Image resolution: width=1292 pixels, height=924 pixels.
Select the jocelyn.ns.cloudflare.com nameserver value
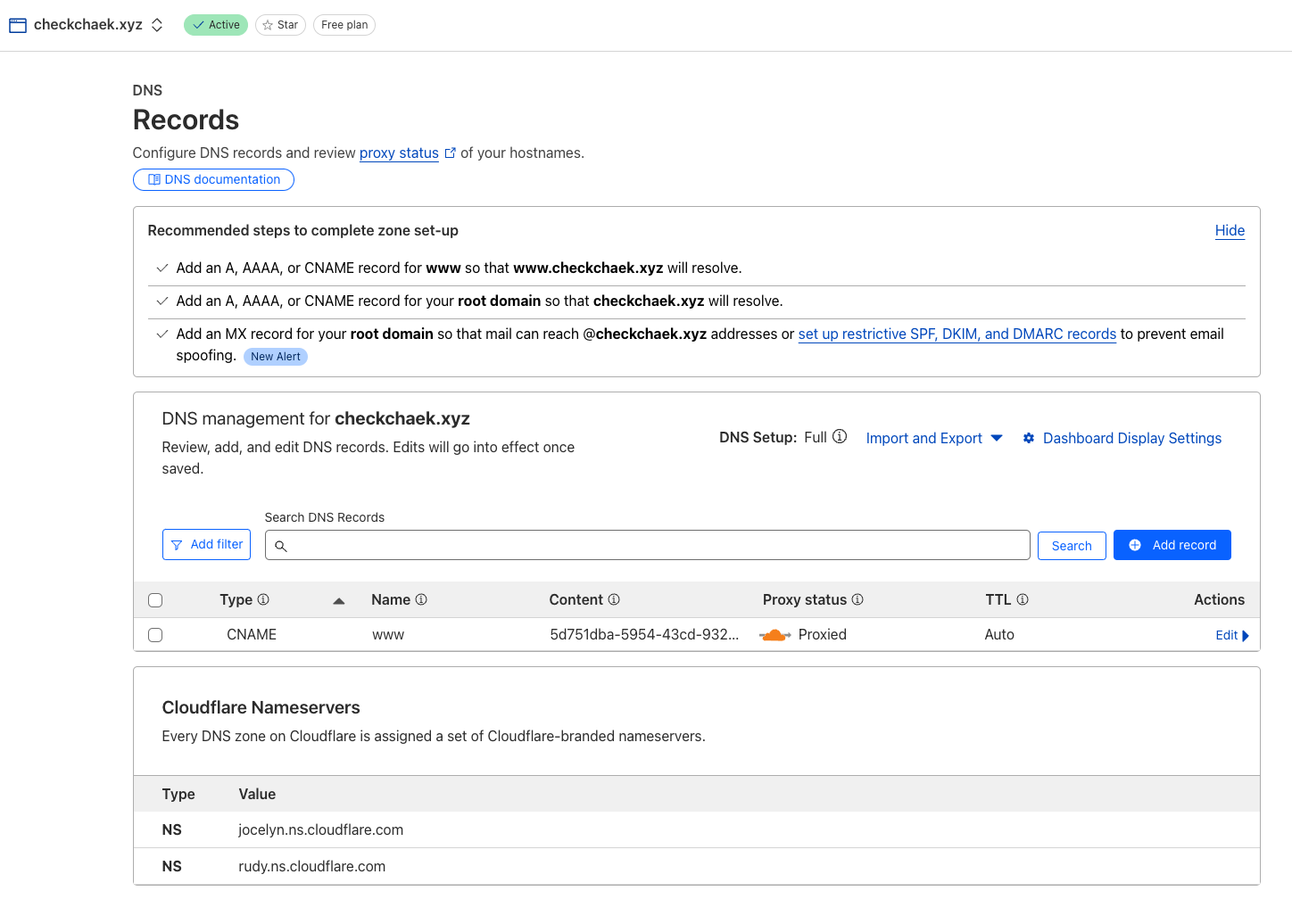click(x=321, y=830)
